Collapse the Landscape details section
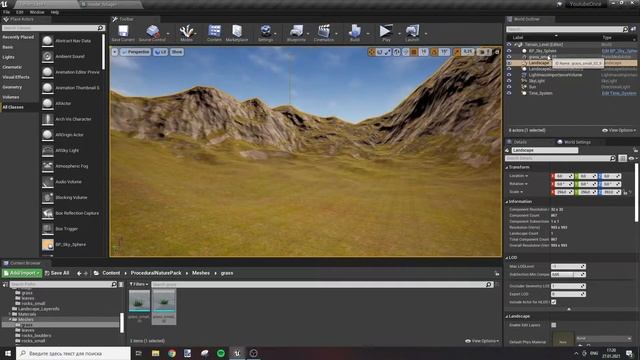Viewport: 640px width, 360px height. tap(507, 316)
